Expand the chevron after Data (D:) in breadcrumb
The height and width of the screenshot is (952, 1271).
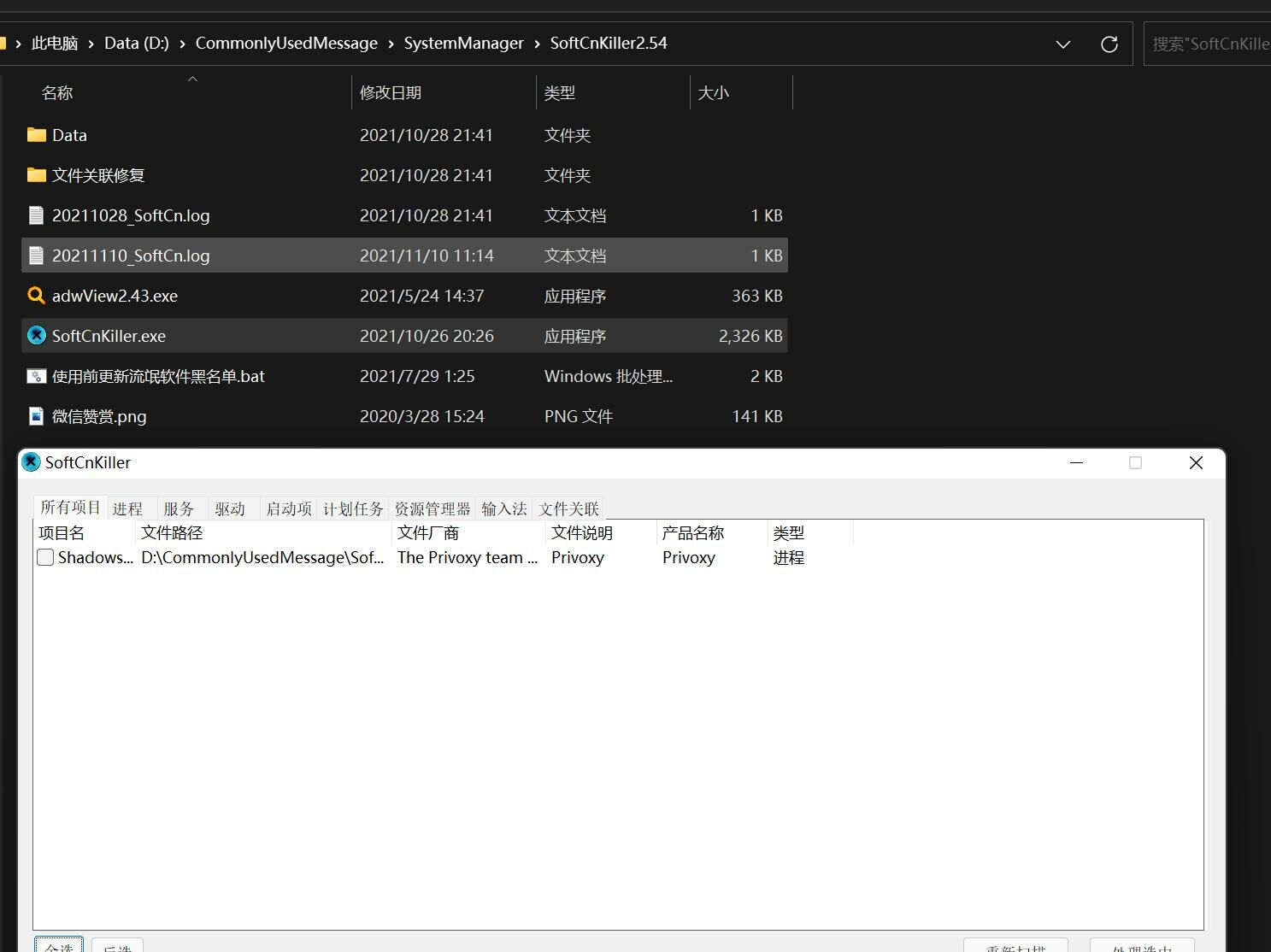[182, 44]
